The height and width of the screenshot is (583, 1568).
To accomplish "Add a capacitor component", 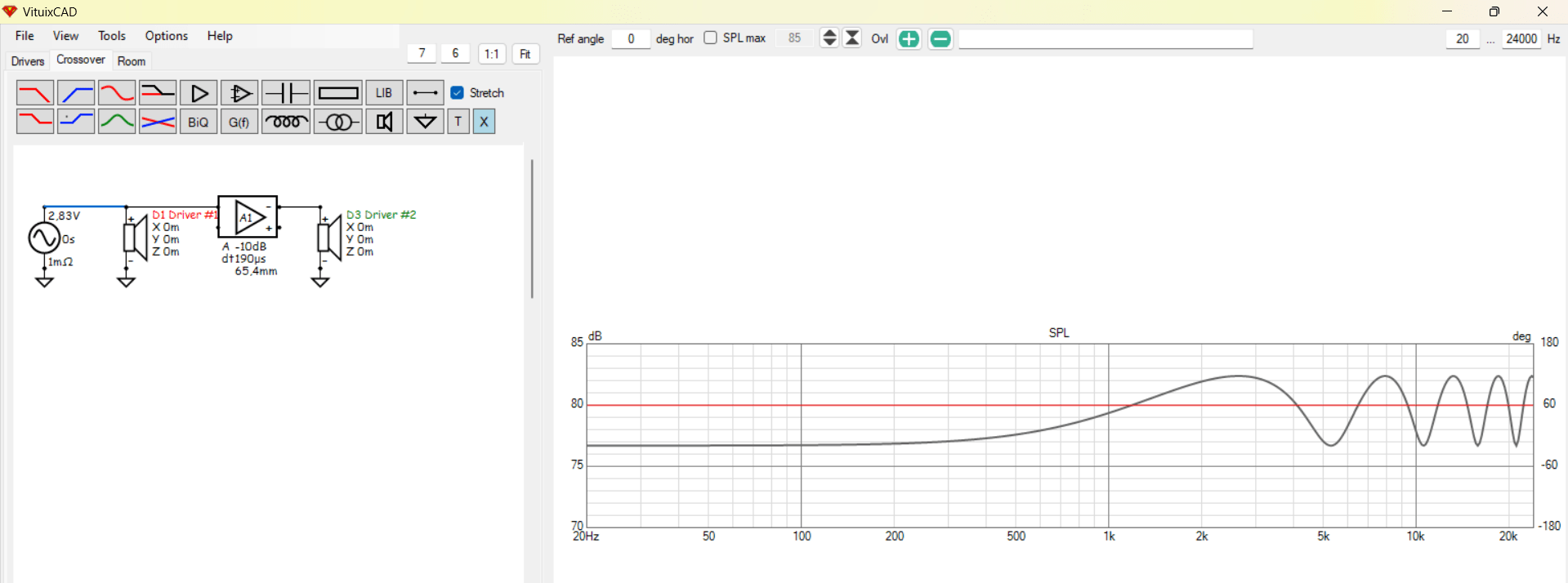I will [x=286, y=93].
